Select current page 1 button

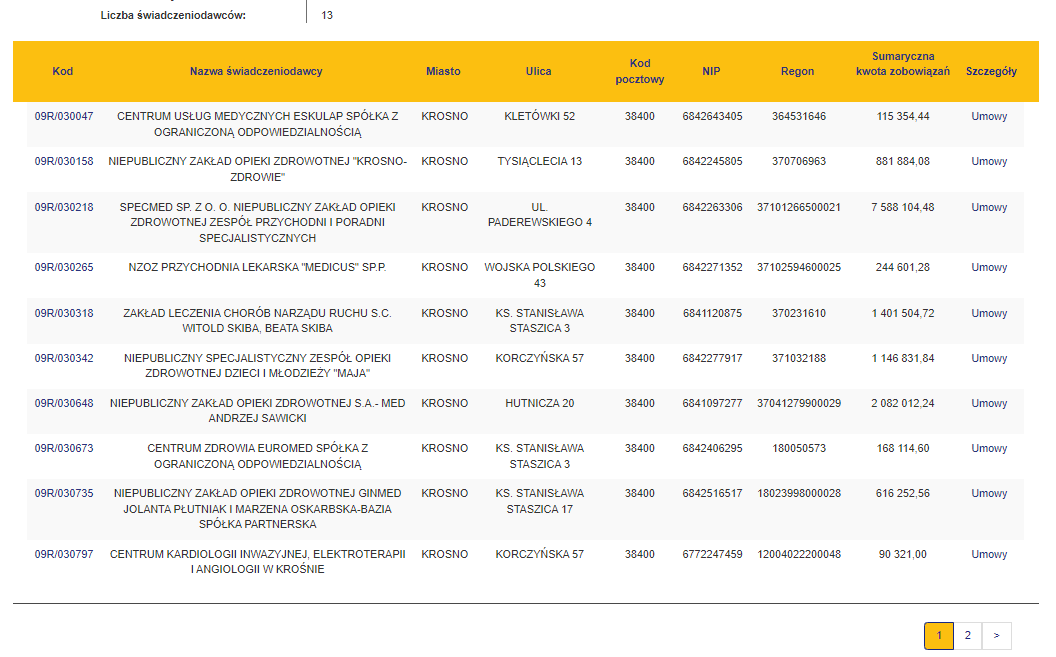pos(938,635)
